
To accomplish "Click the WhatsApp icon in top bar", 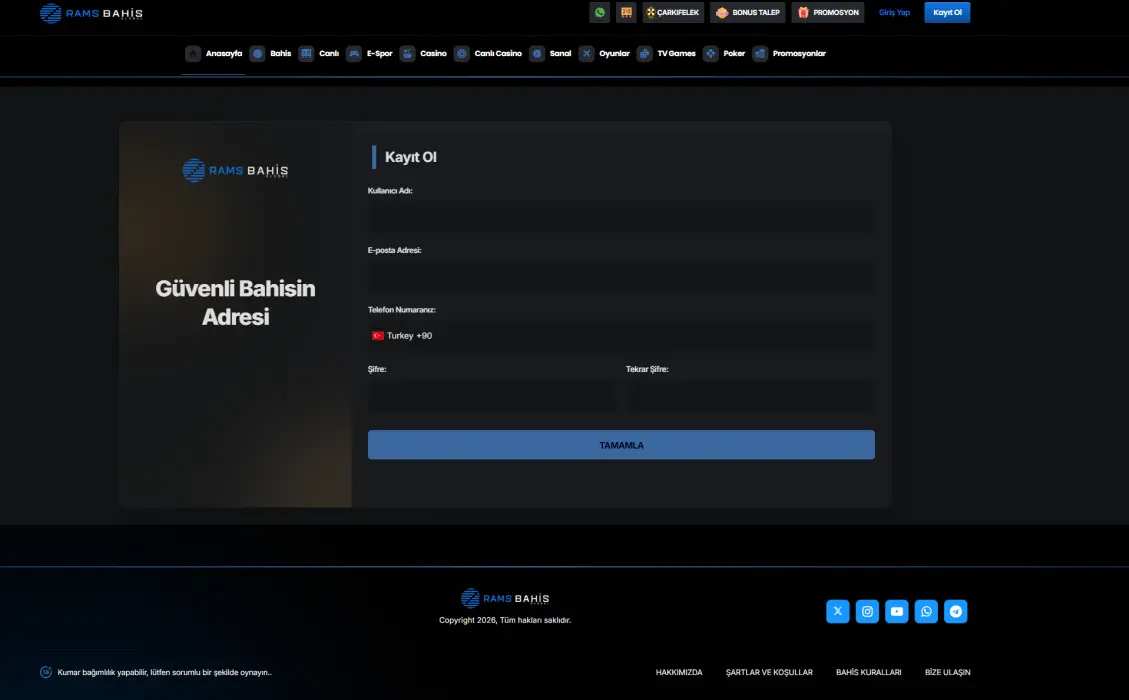I will [x=600, y=13].
